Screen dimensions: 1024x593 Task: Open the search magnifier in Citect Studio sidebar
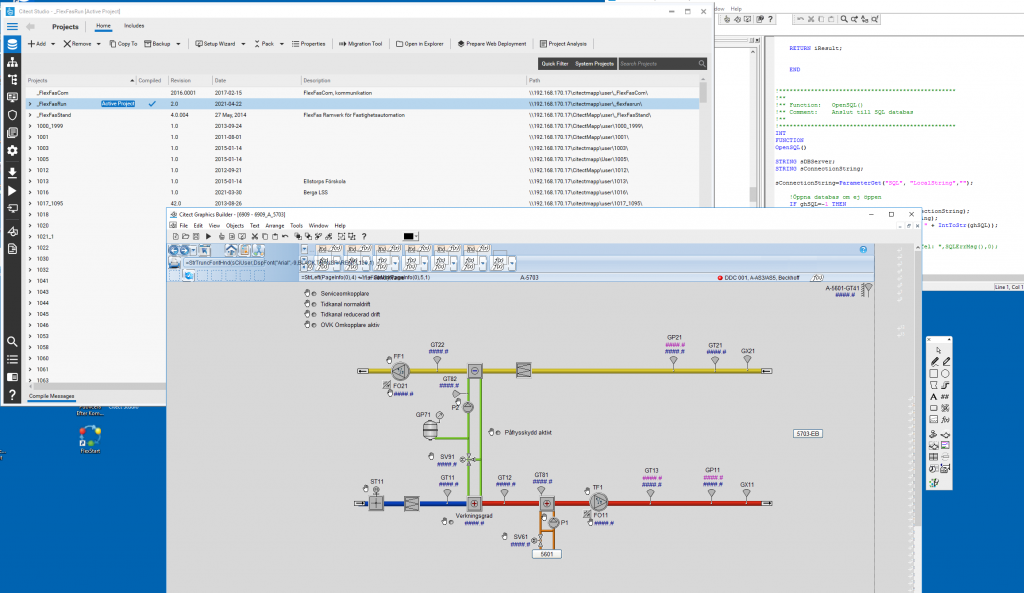pos(12,342)
